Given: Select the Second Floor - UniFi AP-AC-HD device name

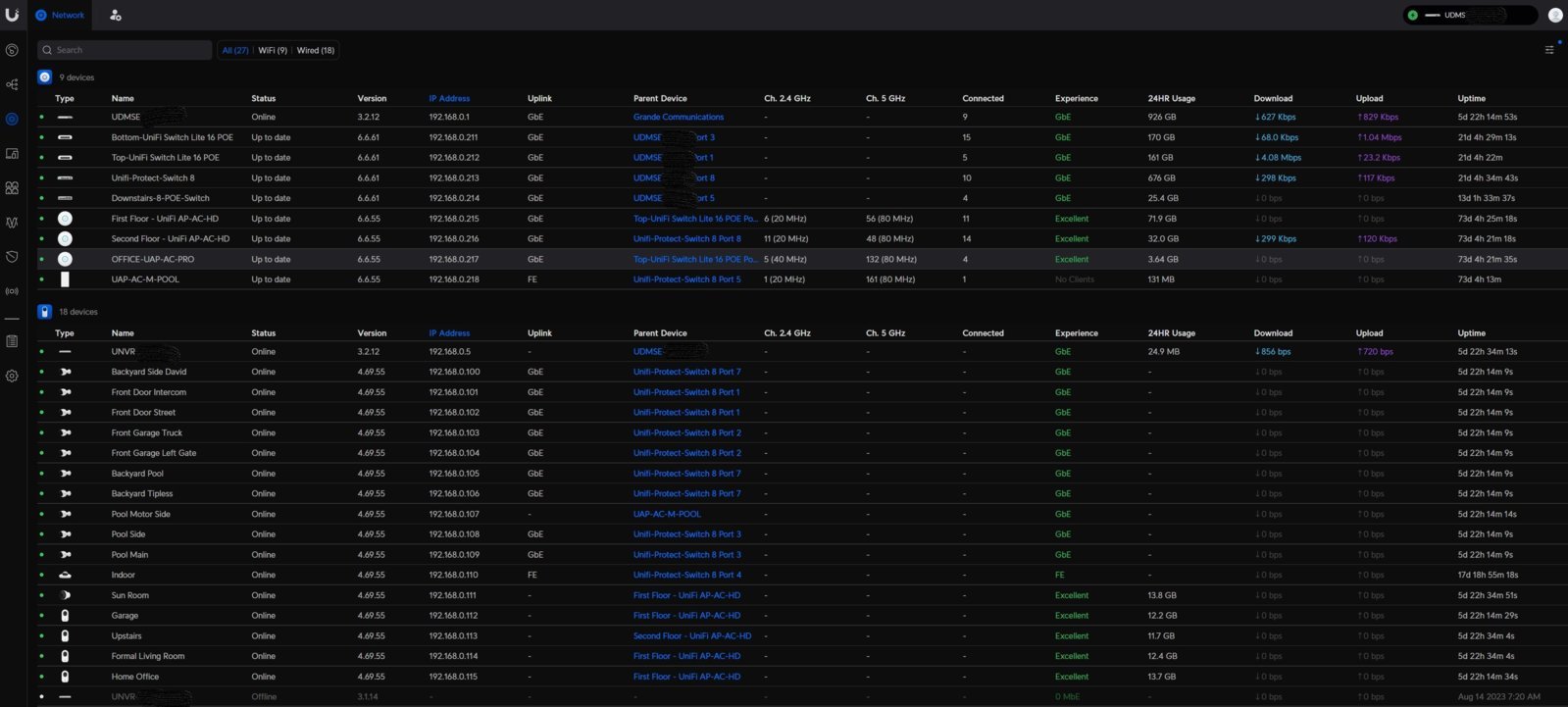Looking at the screenshot, I should pos(170,239).
